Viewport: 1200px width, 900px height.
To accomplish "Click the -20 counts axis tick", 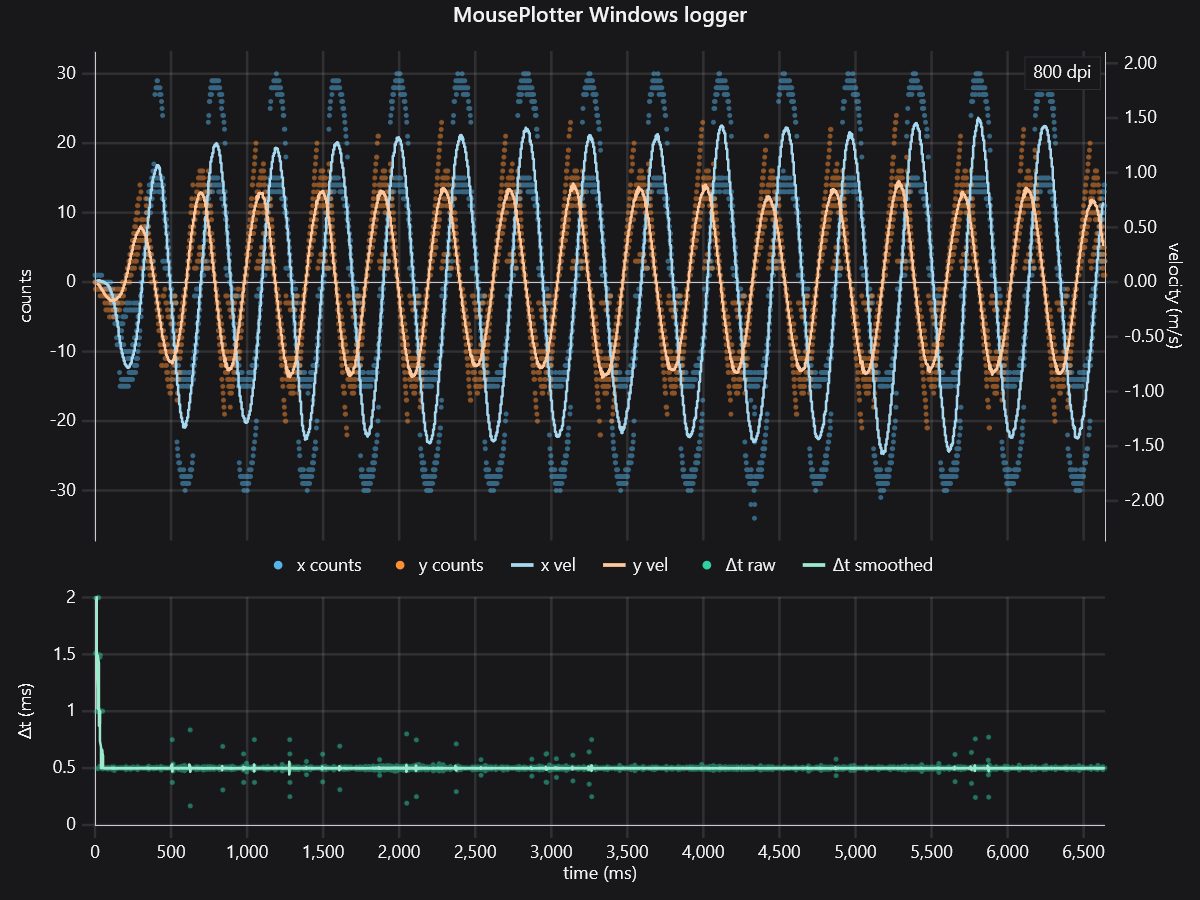I will (x=63, y=421).
